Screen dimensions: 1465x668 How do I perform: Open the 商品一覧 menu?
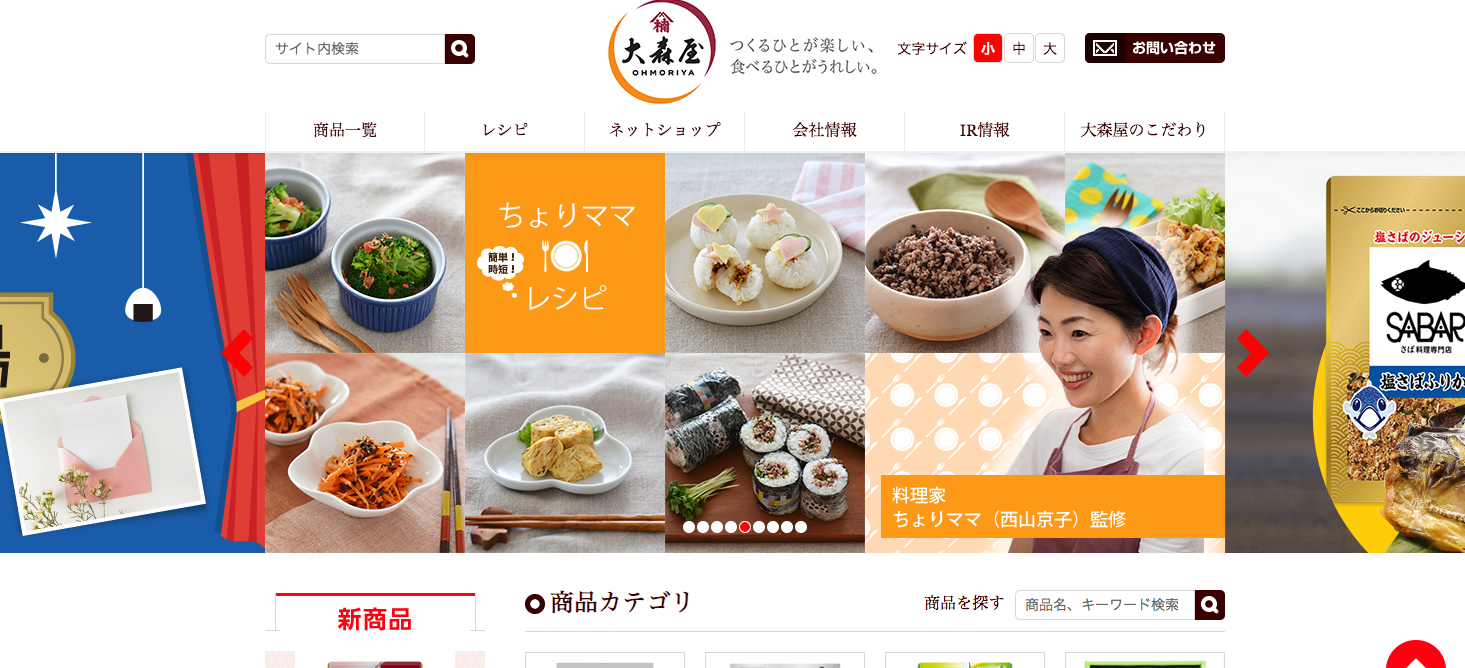(345, 130)
